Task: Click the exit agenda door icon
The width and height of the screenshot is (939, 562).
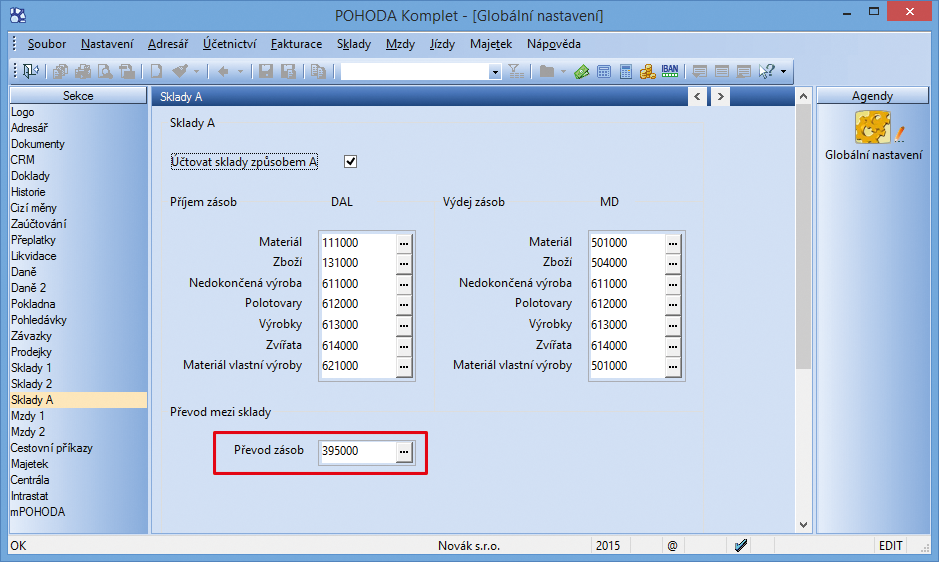Action: click(x=31, y=71)
